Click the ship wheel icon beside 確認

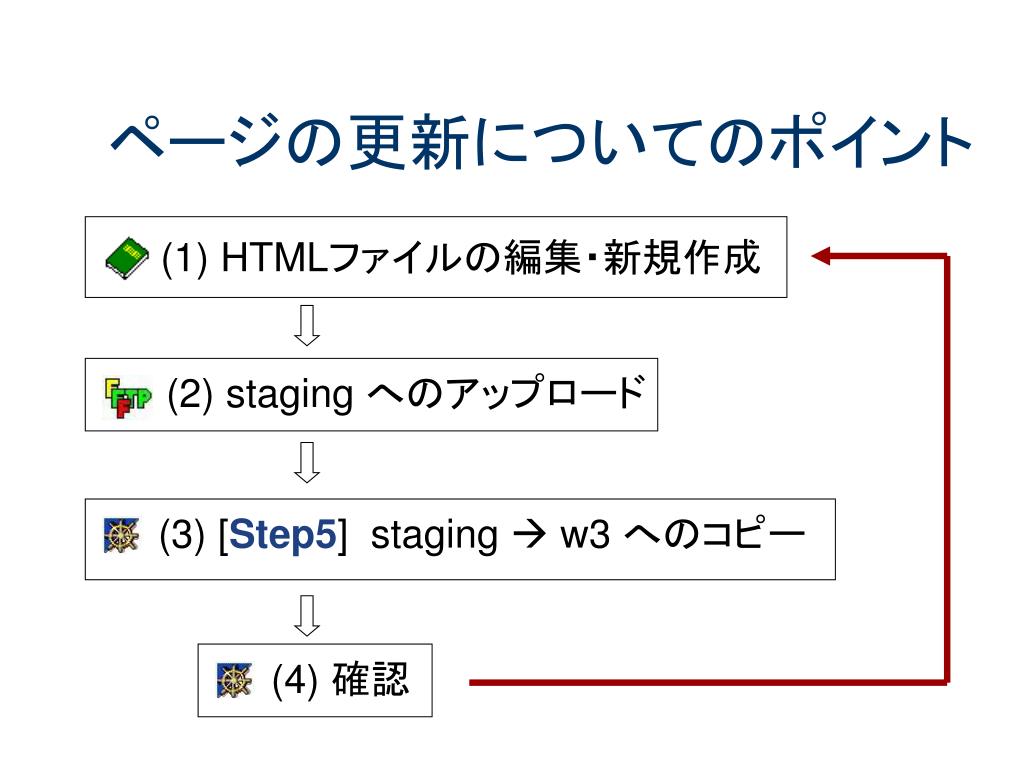tap(234, 680)
